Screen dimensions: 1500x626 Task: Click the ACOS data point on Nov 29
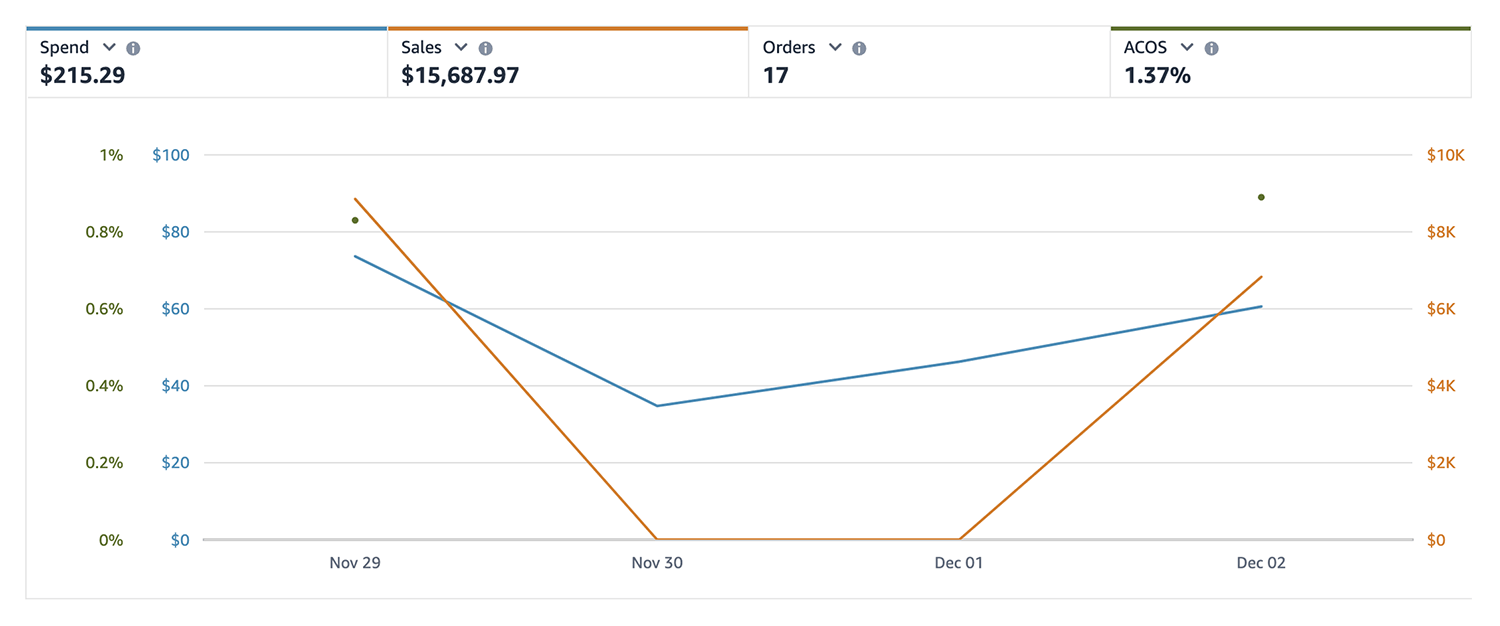click(355, 220)
